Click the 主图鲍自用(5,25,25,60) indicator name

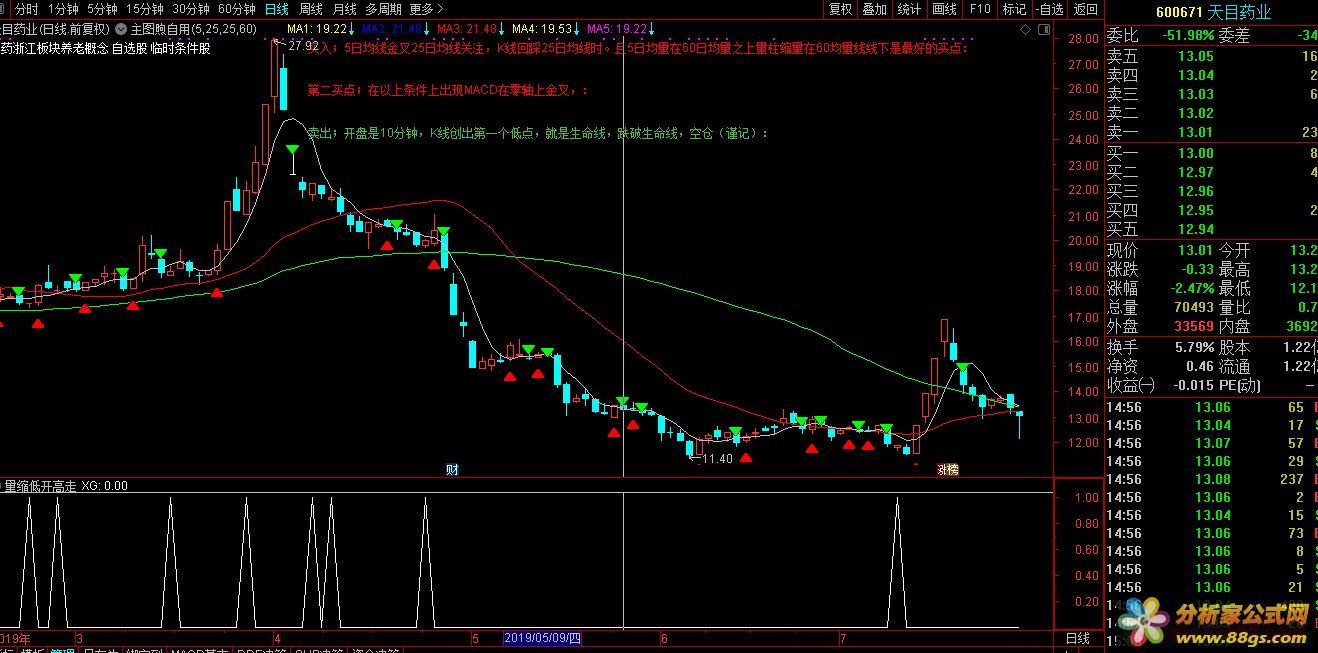194,29
